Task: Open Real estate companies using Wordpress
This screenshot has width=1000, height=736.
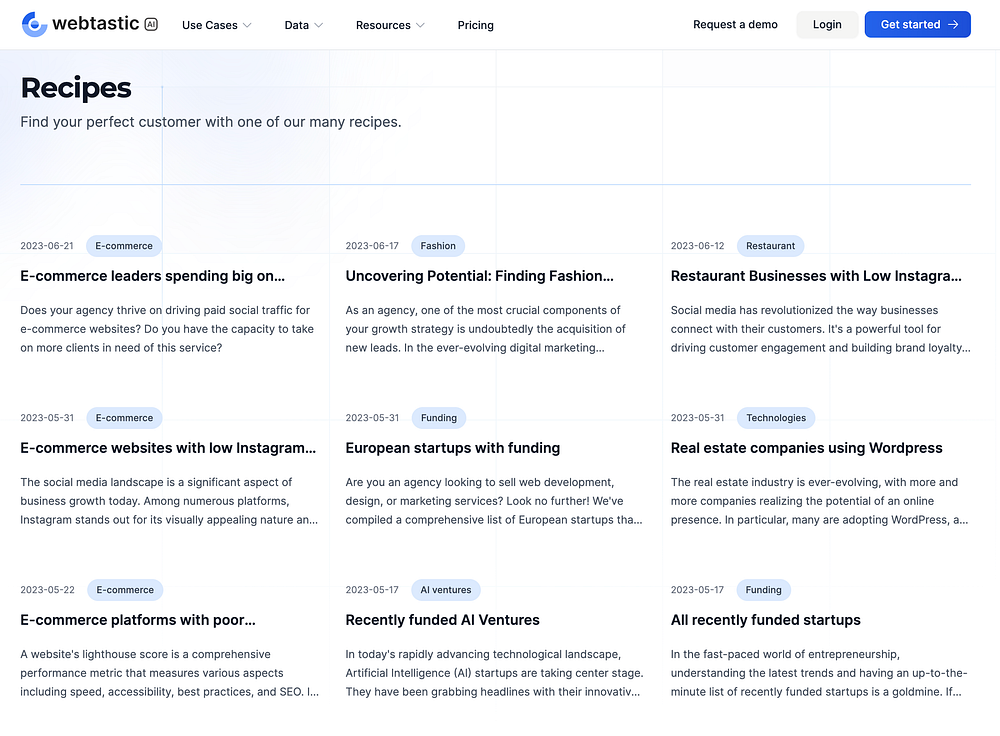Action: [807, 448]
